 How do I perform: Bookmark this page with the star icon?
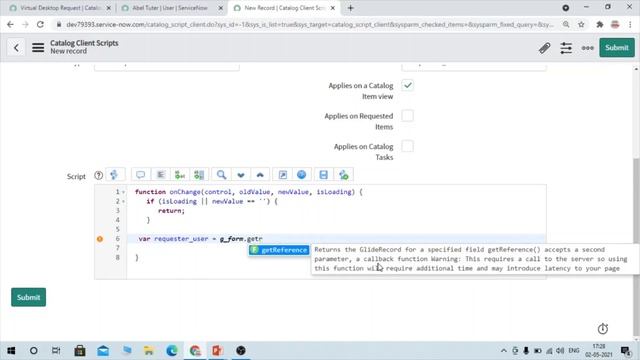click(x=581, y=24)
